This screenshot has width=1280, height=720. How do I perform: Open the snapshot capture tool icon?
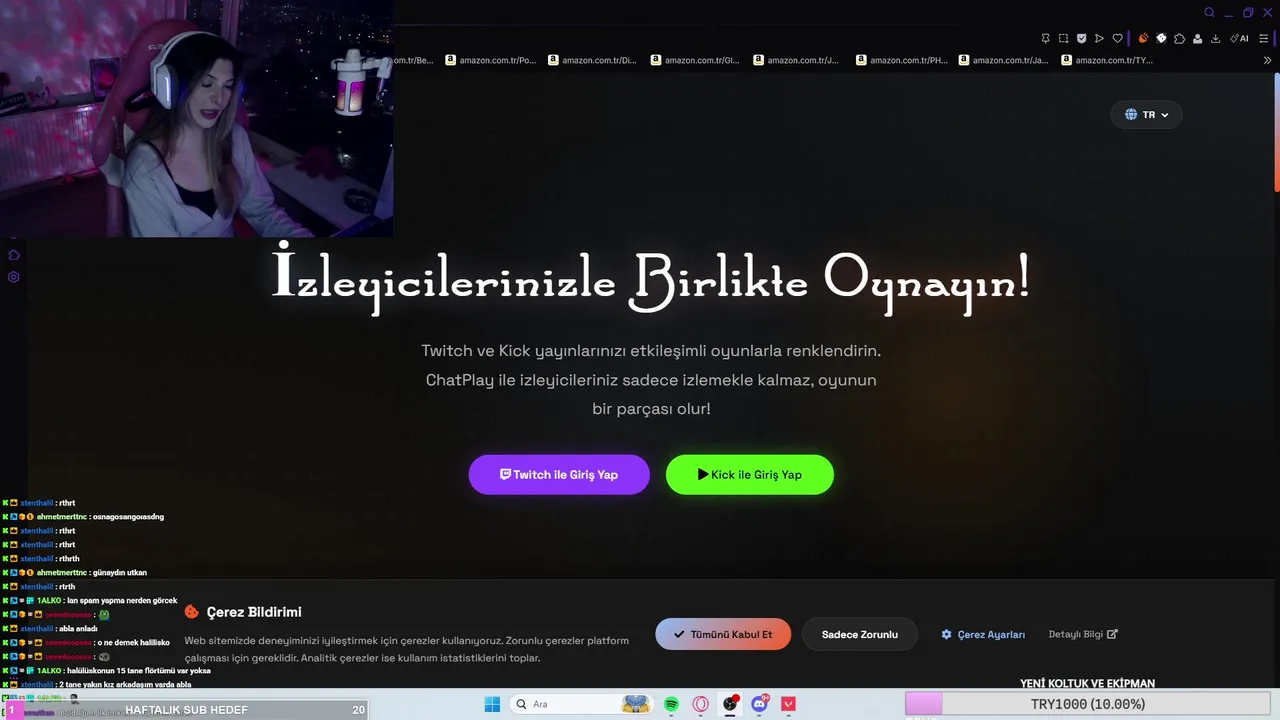[1063, 39]
